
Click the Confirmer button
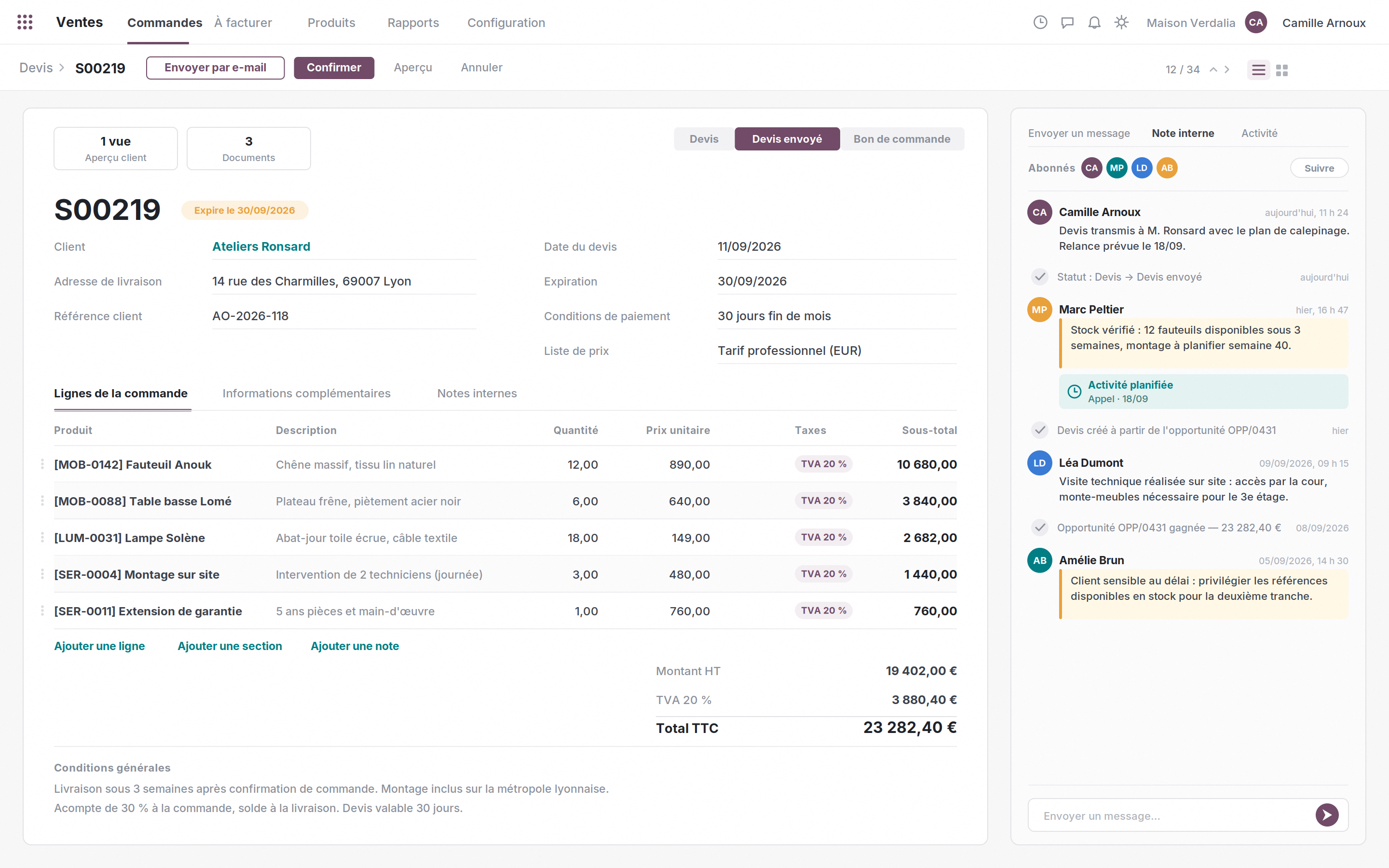(333, 68)
